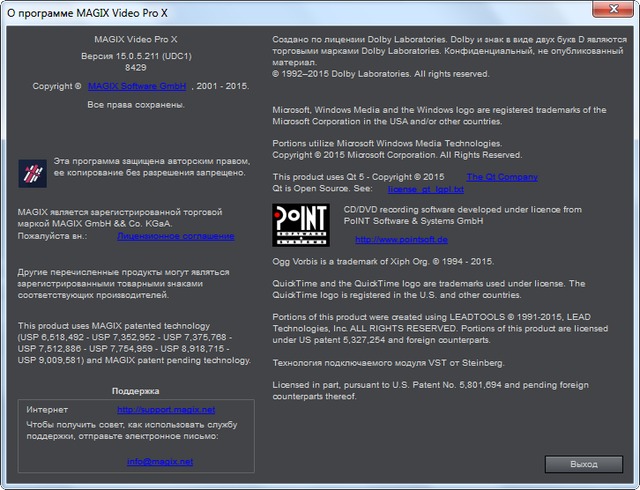Open the license_qt_lgpl.txt link
This screenshot has width=640, height=490.
click(426, 189)
